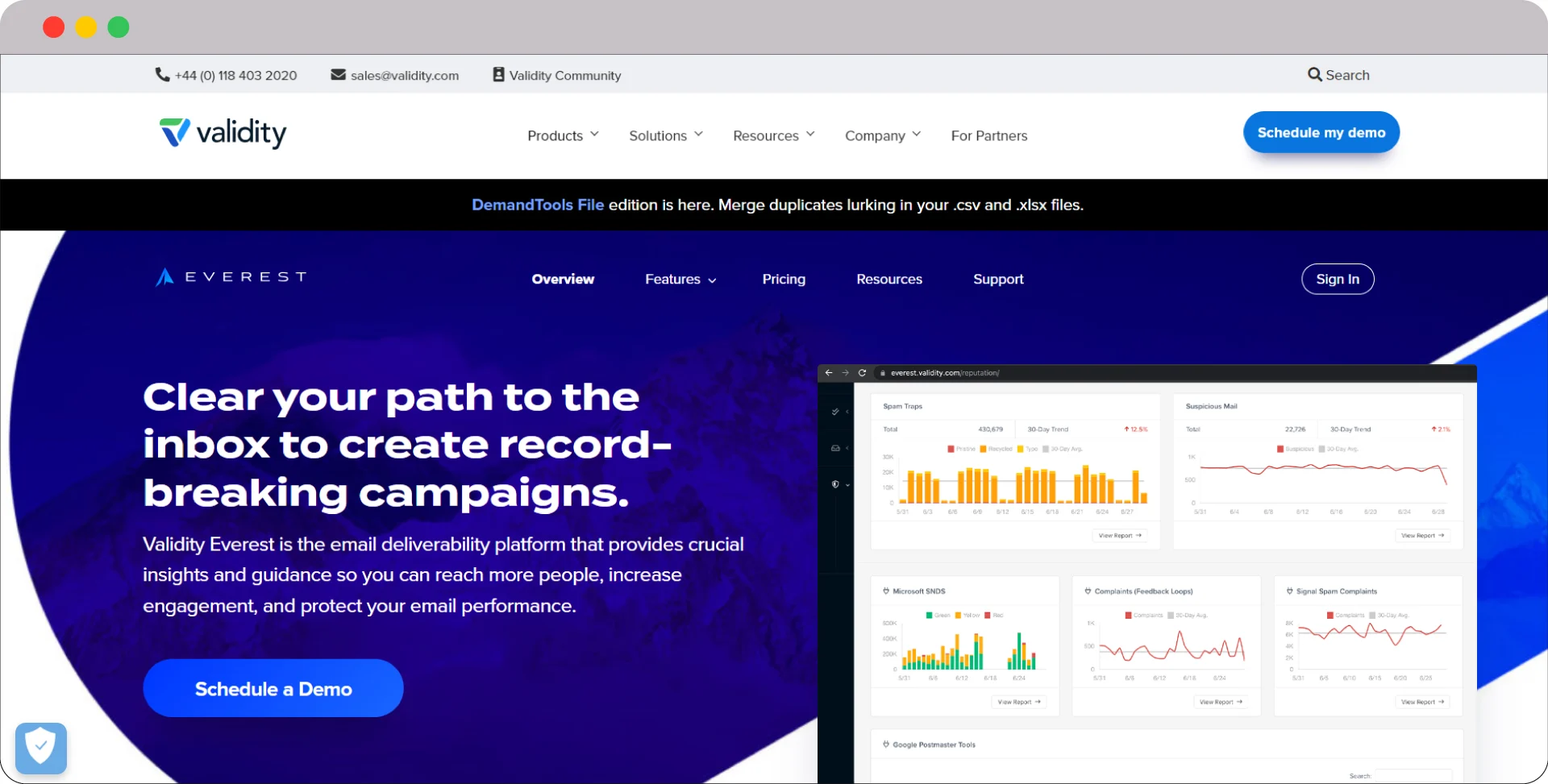Expand the Products dropdown

[562, 135]
